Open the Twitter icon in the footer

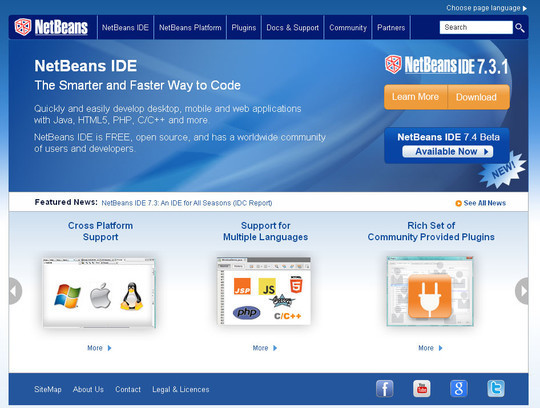[496, 389]
